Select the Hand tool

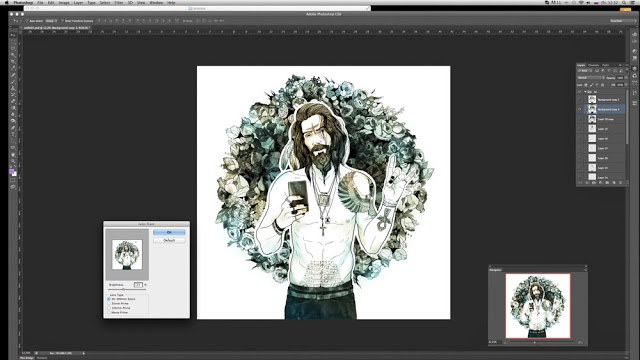click(13, 155)
